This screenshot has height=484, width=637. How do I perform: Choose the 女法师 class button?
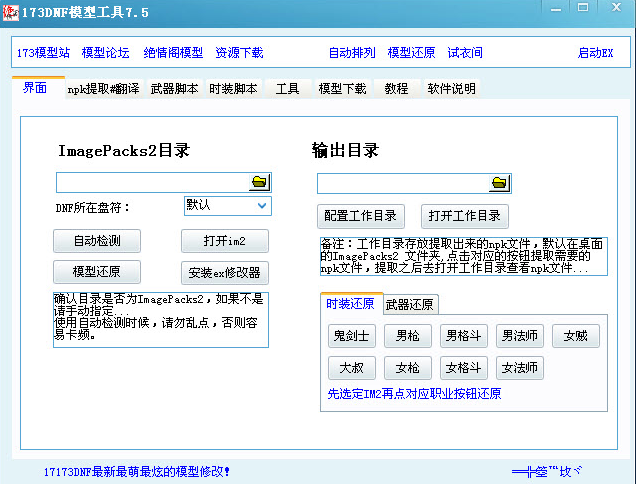pyautogui.click(x=520, y=368)
